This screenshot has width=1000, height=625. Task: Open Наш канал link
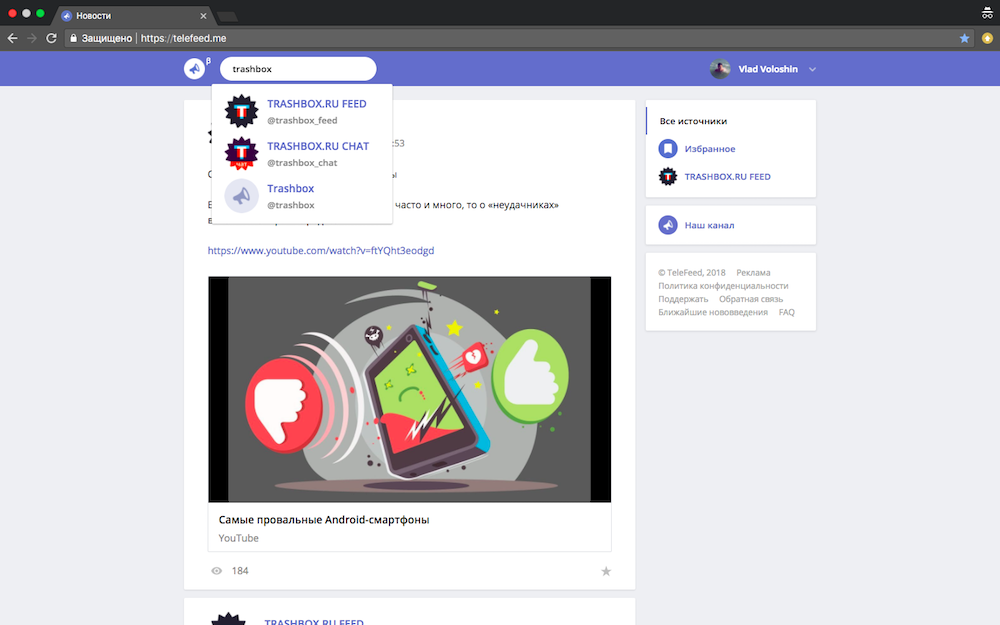click(709, 225)
